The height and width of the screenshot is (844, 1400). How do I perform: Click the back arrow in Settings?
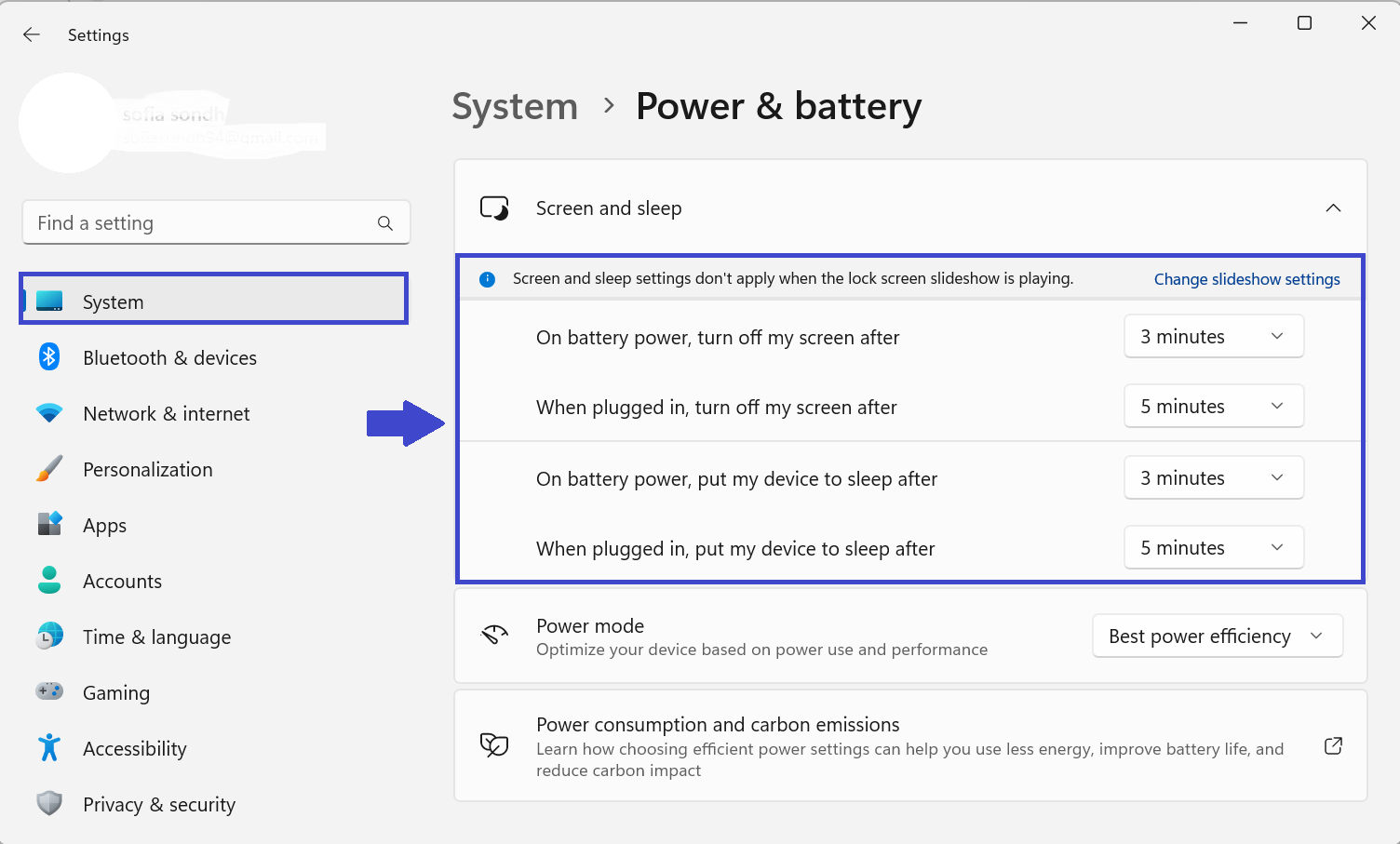tap(32, 34)
